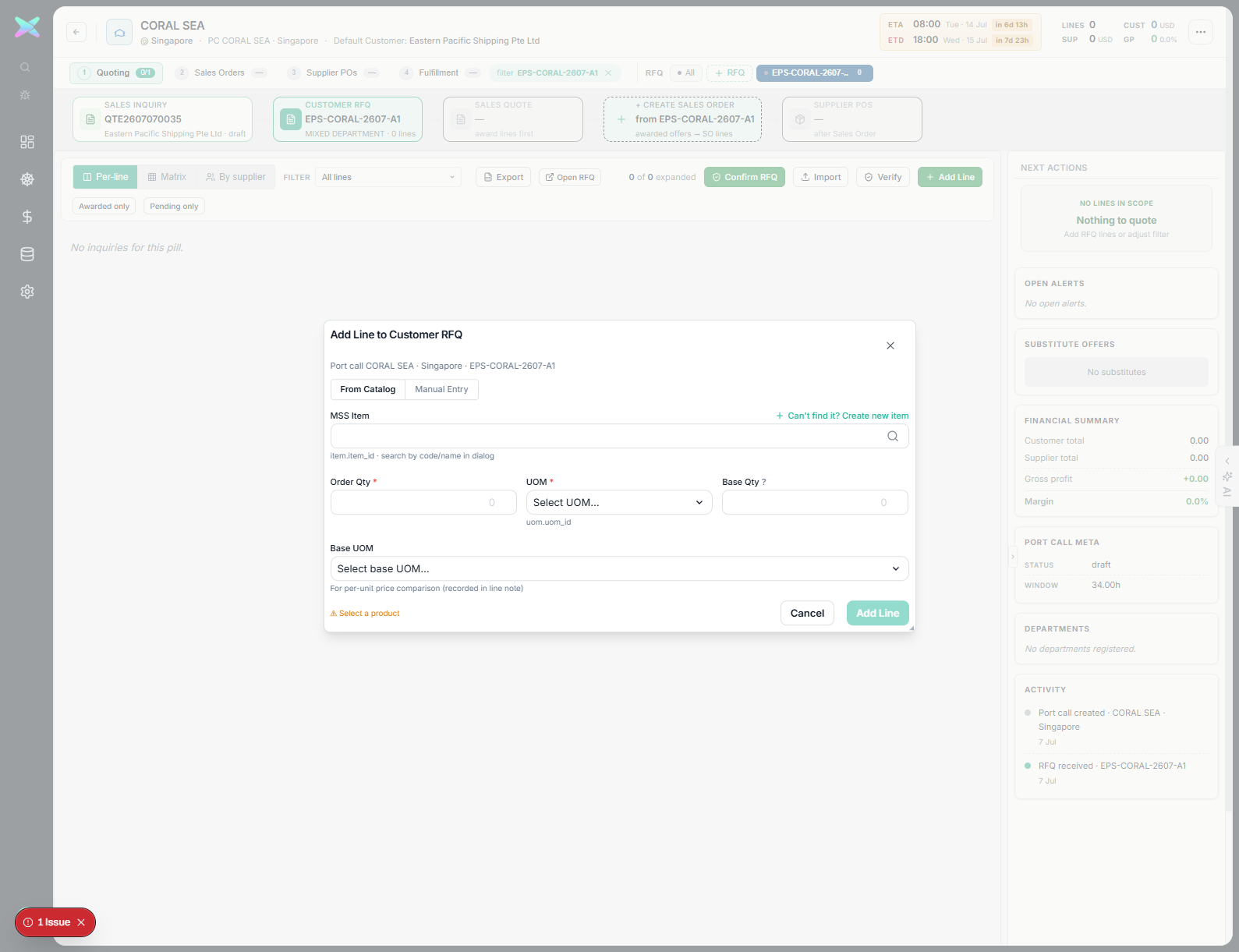Open the three-dot more options menu
Viewport: 1239px width, 952px height.
[1201, 32]
